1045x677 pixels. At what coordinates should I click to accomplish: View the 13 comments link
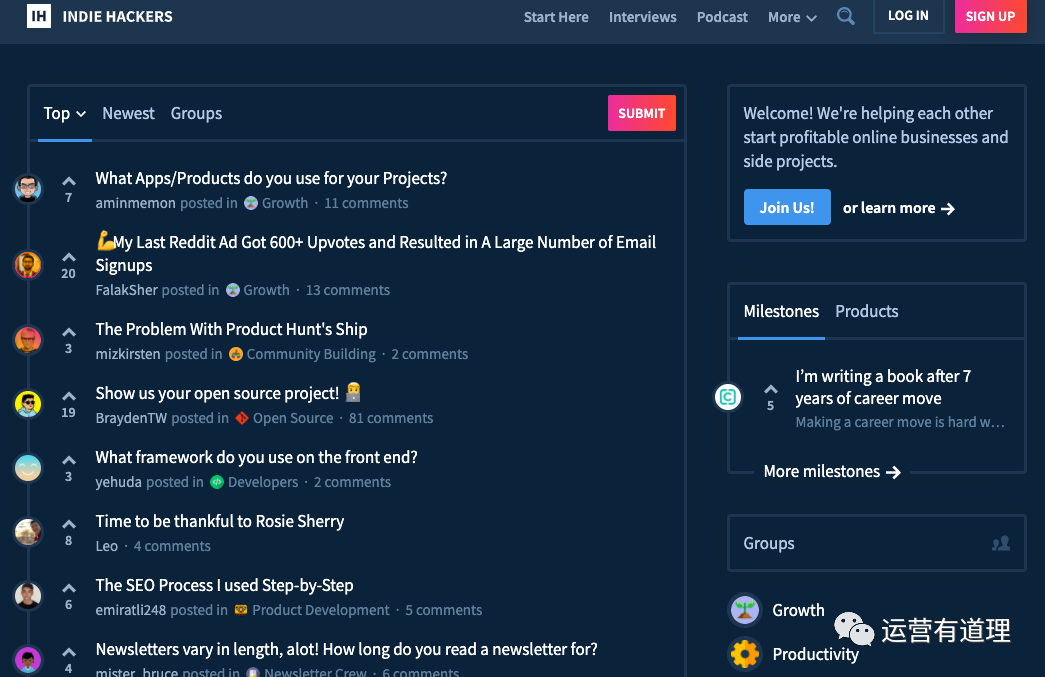pyautogui.click(x=348, y=290)
